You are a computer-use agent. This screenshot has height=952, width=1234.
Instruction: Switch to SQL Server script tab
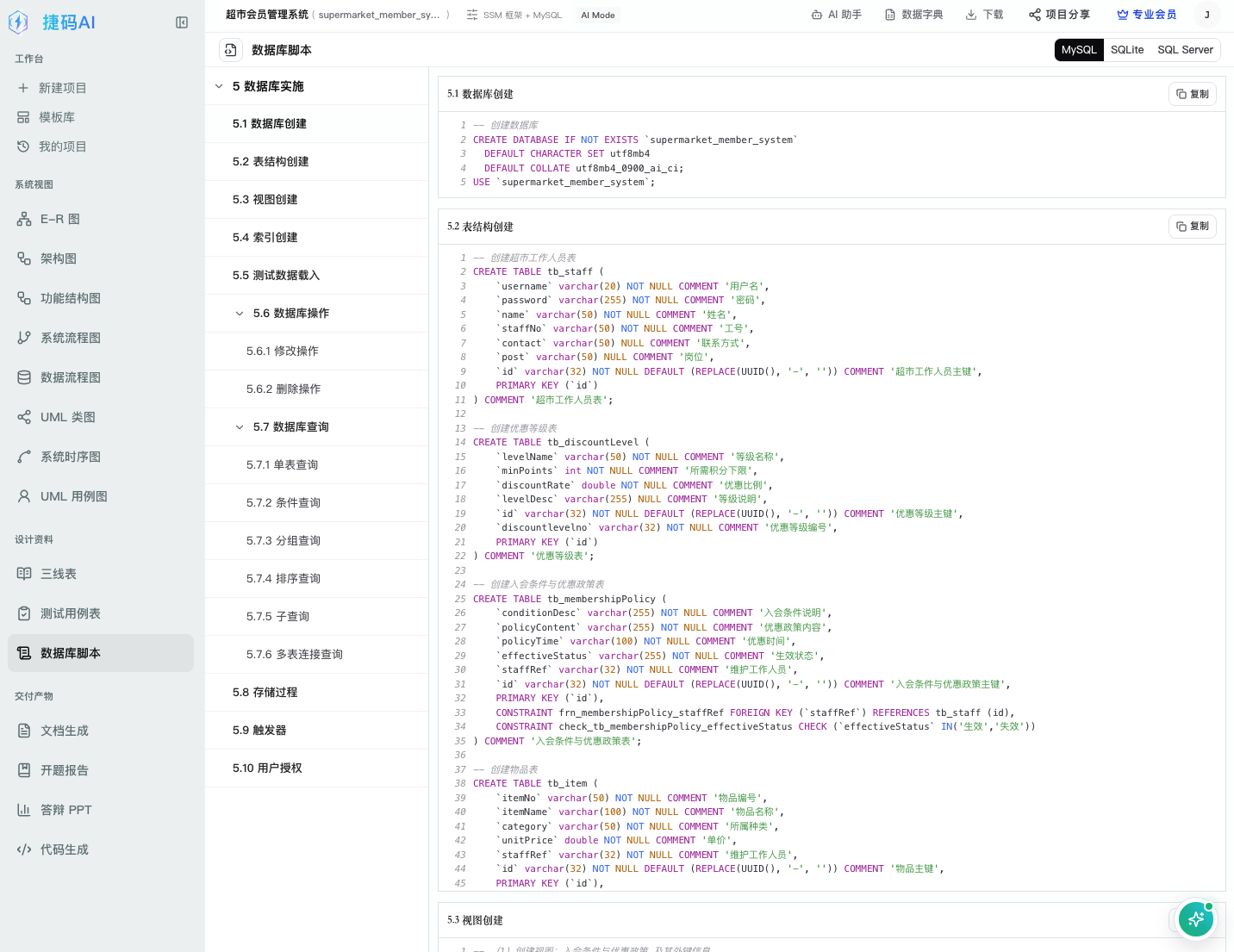(x=1186, y=50)
